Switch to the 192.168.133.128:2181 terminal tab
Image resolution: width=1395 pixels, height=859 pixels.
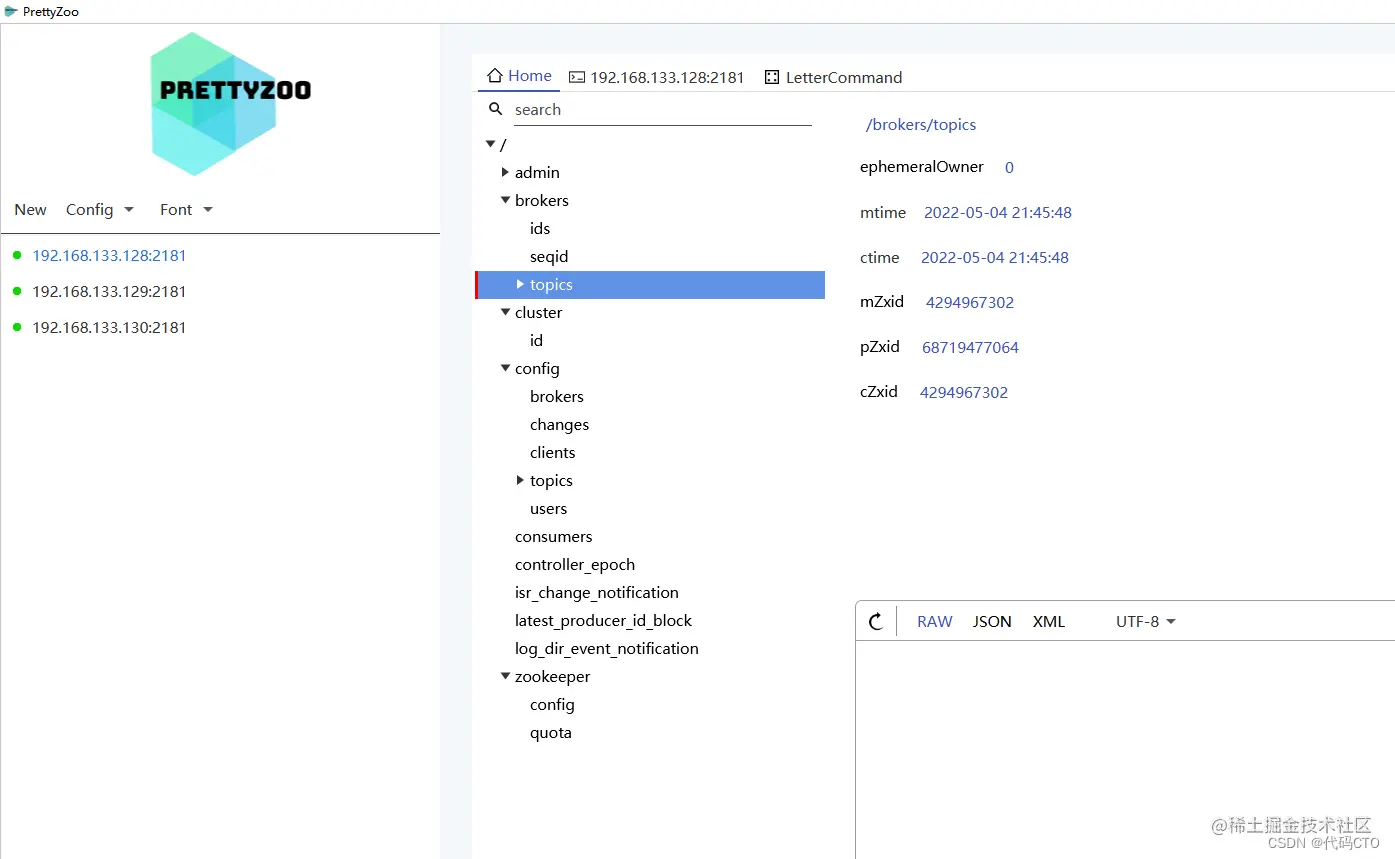pyautogui.click(x=656, y=77)
